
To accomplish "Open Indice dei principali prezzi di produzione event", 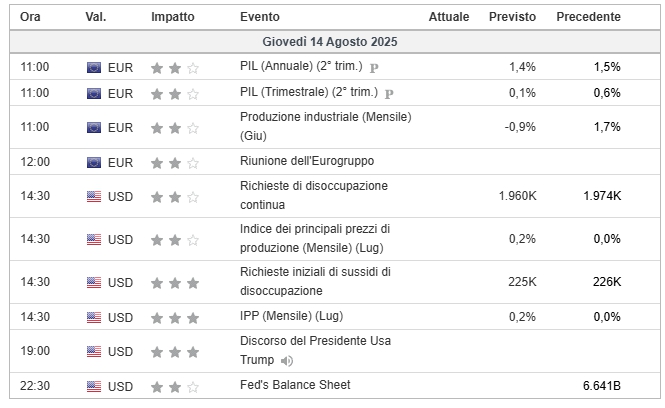I will (x=315, y=238).
